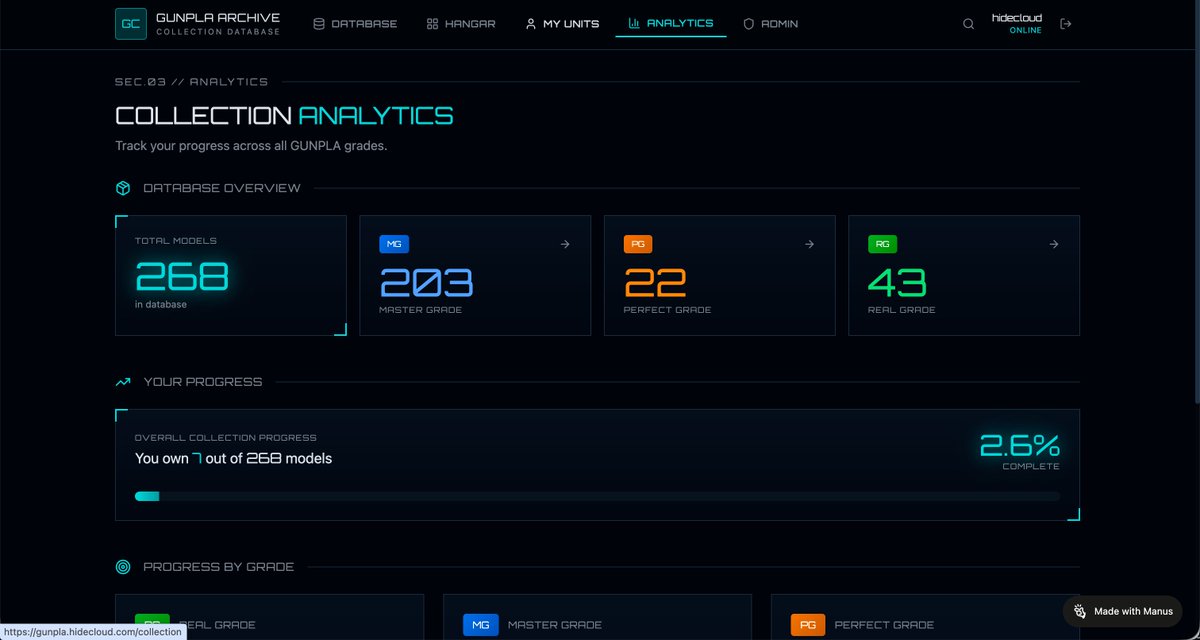This screenshot has width=1200, height=640.
Task: Click the Gunpla Archive title
Action: 218,18
